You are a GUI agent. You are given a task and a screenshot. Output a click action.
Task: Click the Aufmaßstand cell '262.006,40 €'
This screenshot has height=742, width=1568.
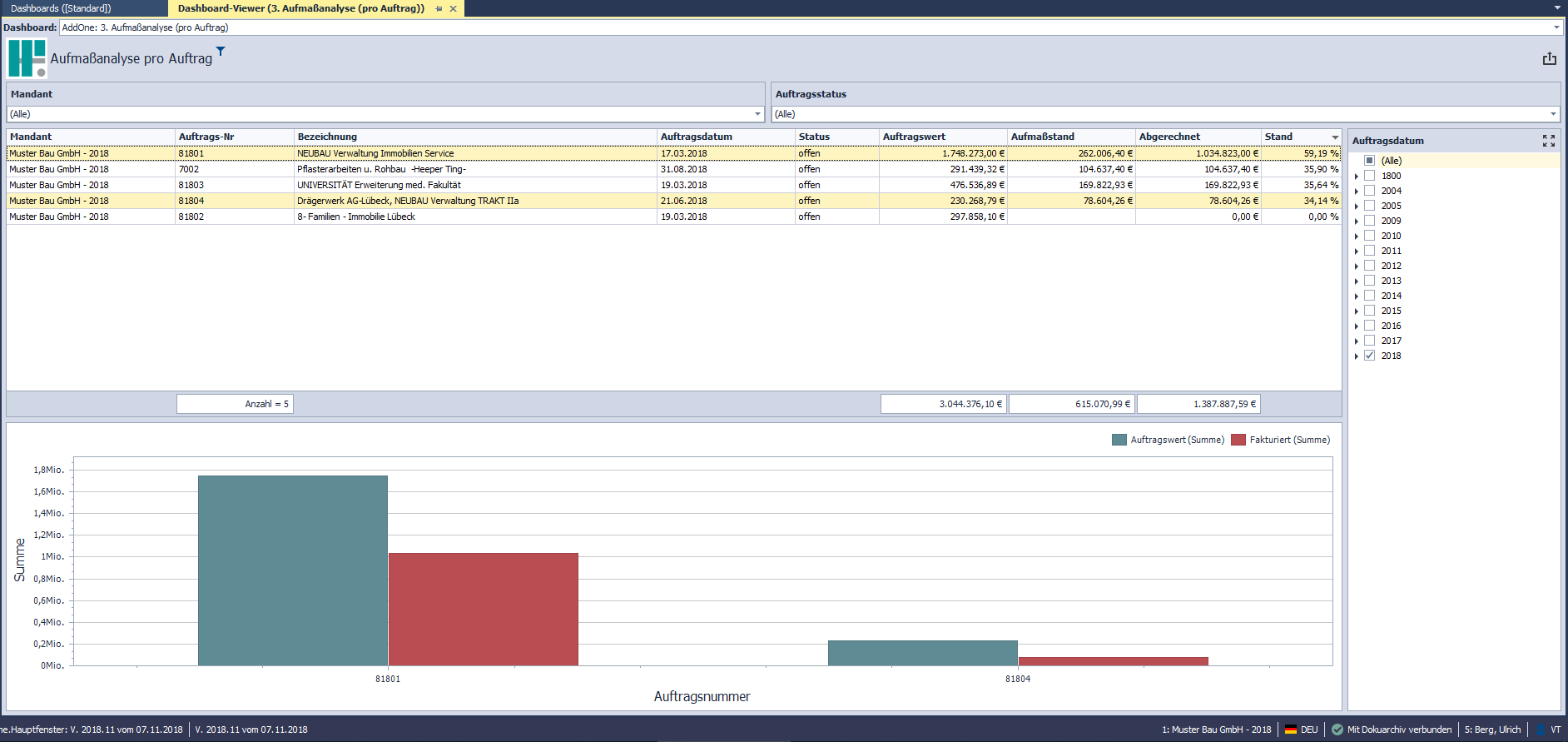click(x=1071, y=153)
